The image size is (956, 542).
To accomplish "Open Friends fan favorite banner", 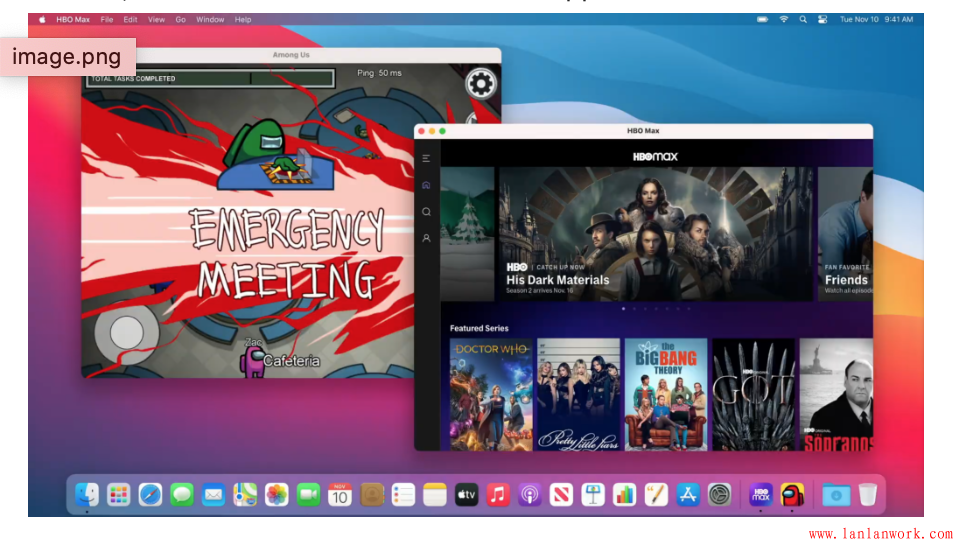I will point(845,234).
